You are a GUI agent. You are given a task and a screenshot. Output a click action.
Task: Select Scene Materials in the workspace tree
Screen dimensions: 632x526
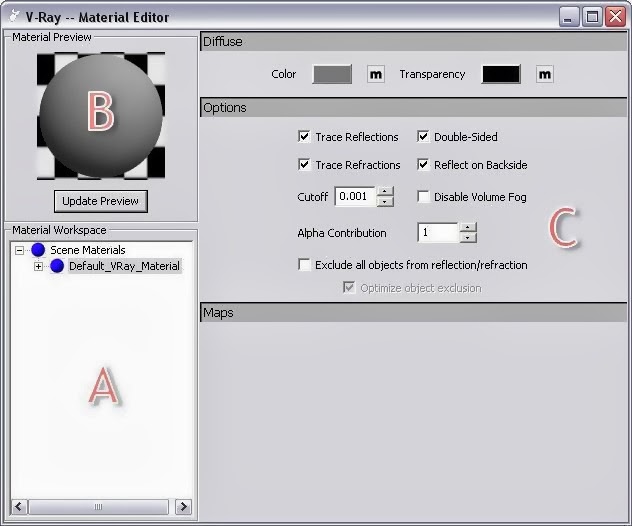click(x=88, y=250)
